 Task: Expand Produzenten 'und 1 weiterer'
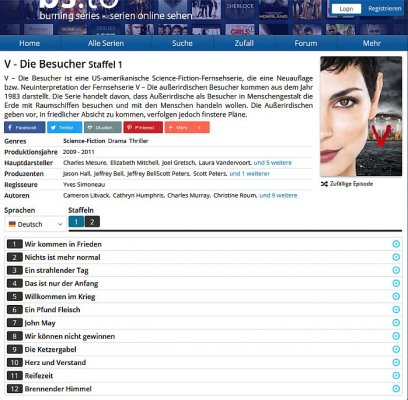point(250,174)
